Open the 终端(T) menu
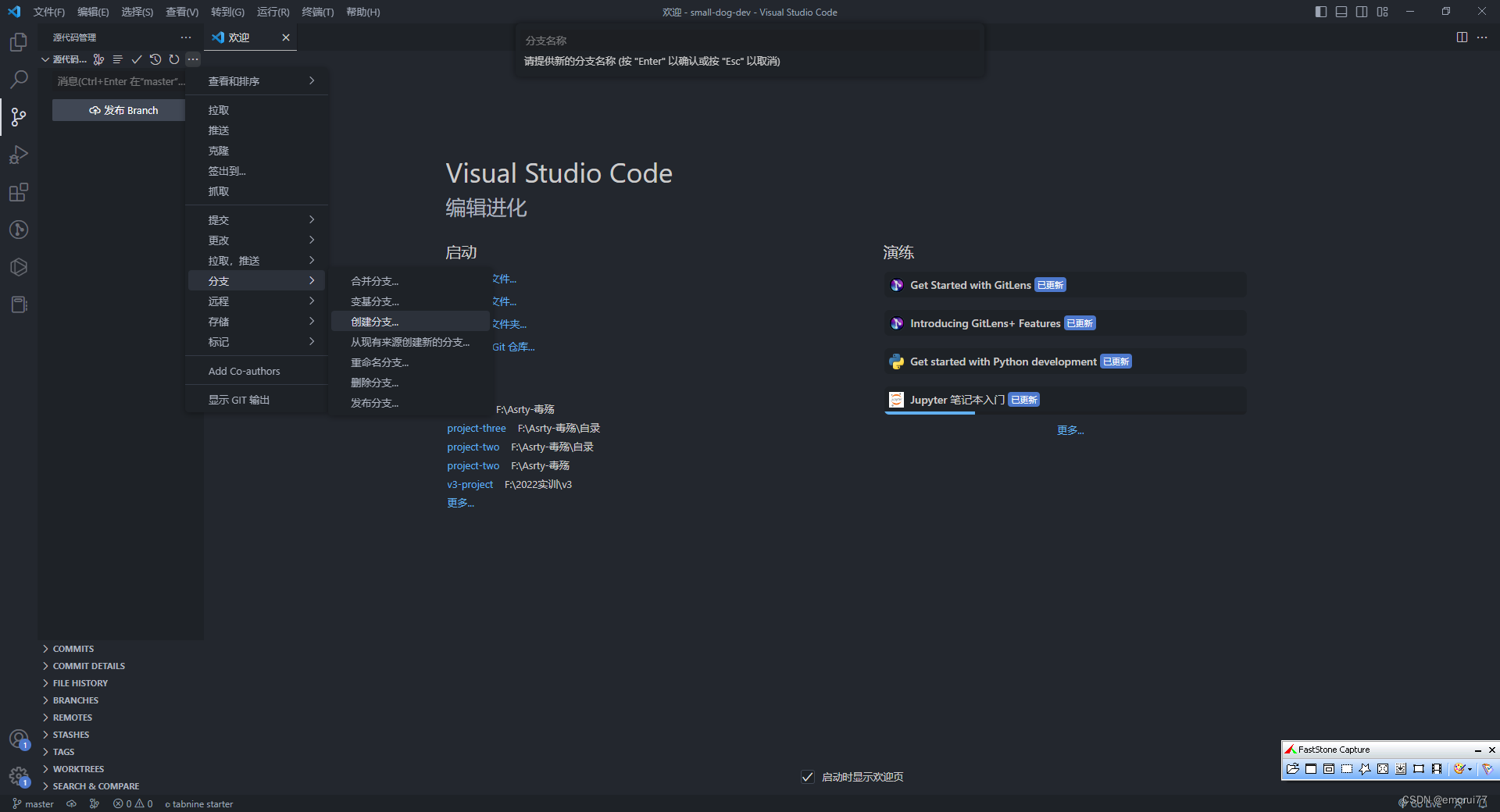 (317, 12)
